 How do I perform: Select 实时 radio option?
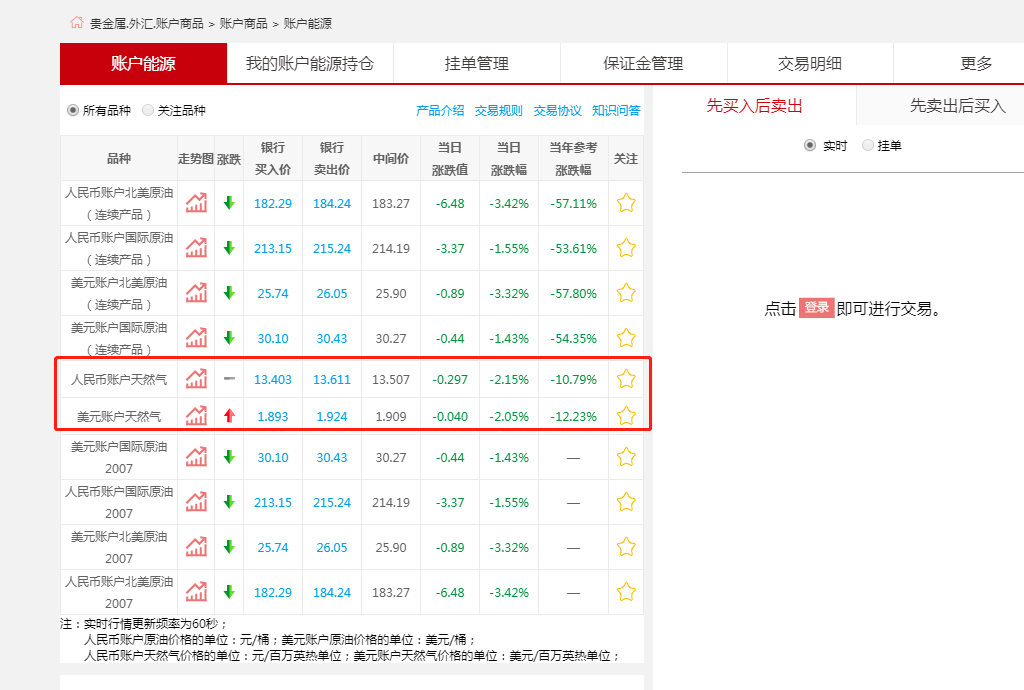[810, 146]
